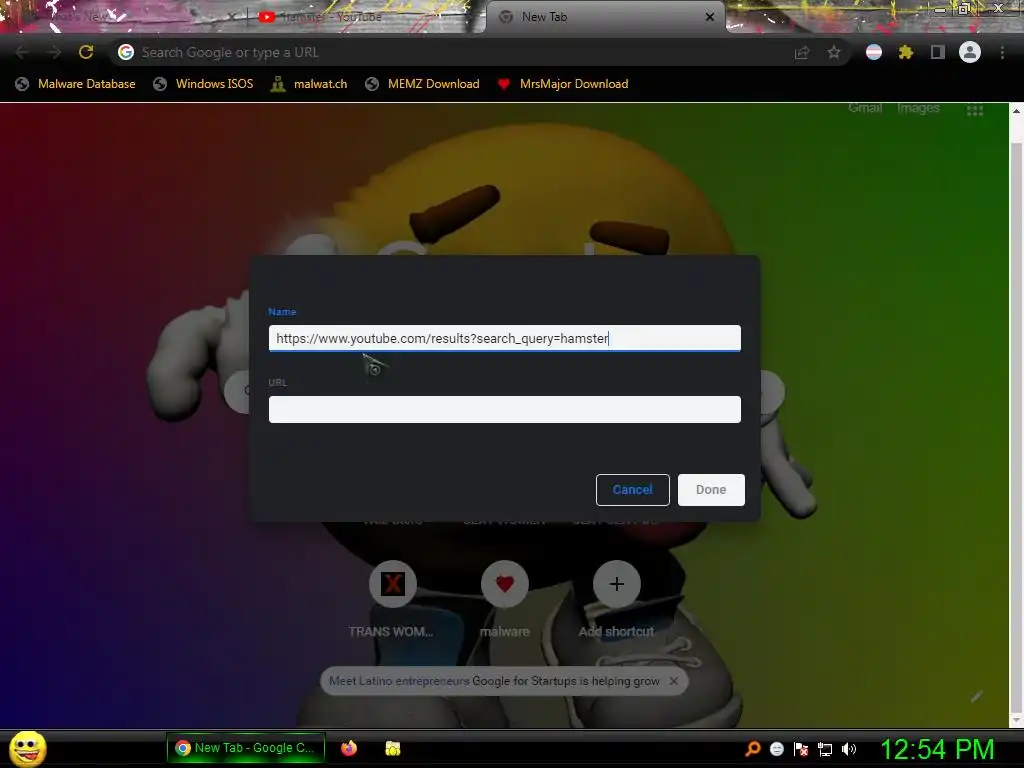
Task: Open the malware heart shortcut tile
Action: pos(505,600)
